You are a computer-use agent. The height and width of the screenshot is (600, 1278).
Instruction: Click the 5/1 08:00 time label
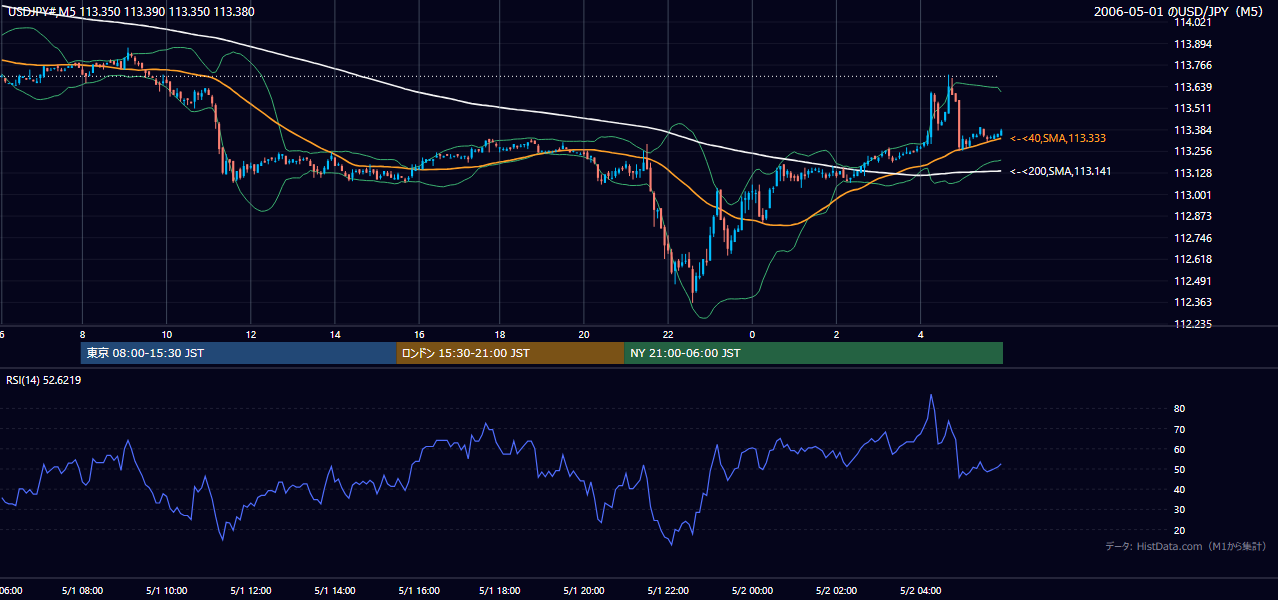(83, 591)
